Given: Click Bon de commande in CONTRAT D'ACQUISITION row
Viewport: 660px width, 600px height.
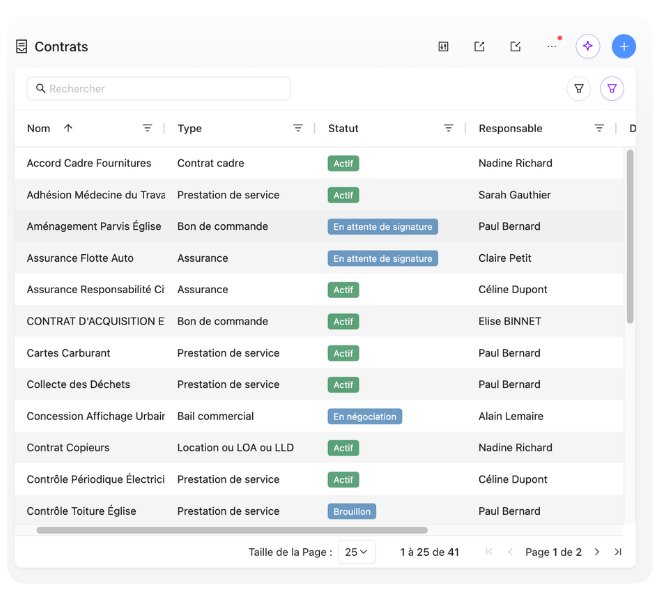Looking at the screenshot, I should point(223,321).
